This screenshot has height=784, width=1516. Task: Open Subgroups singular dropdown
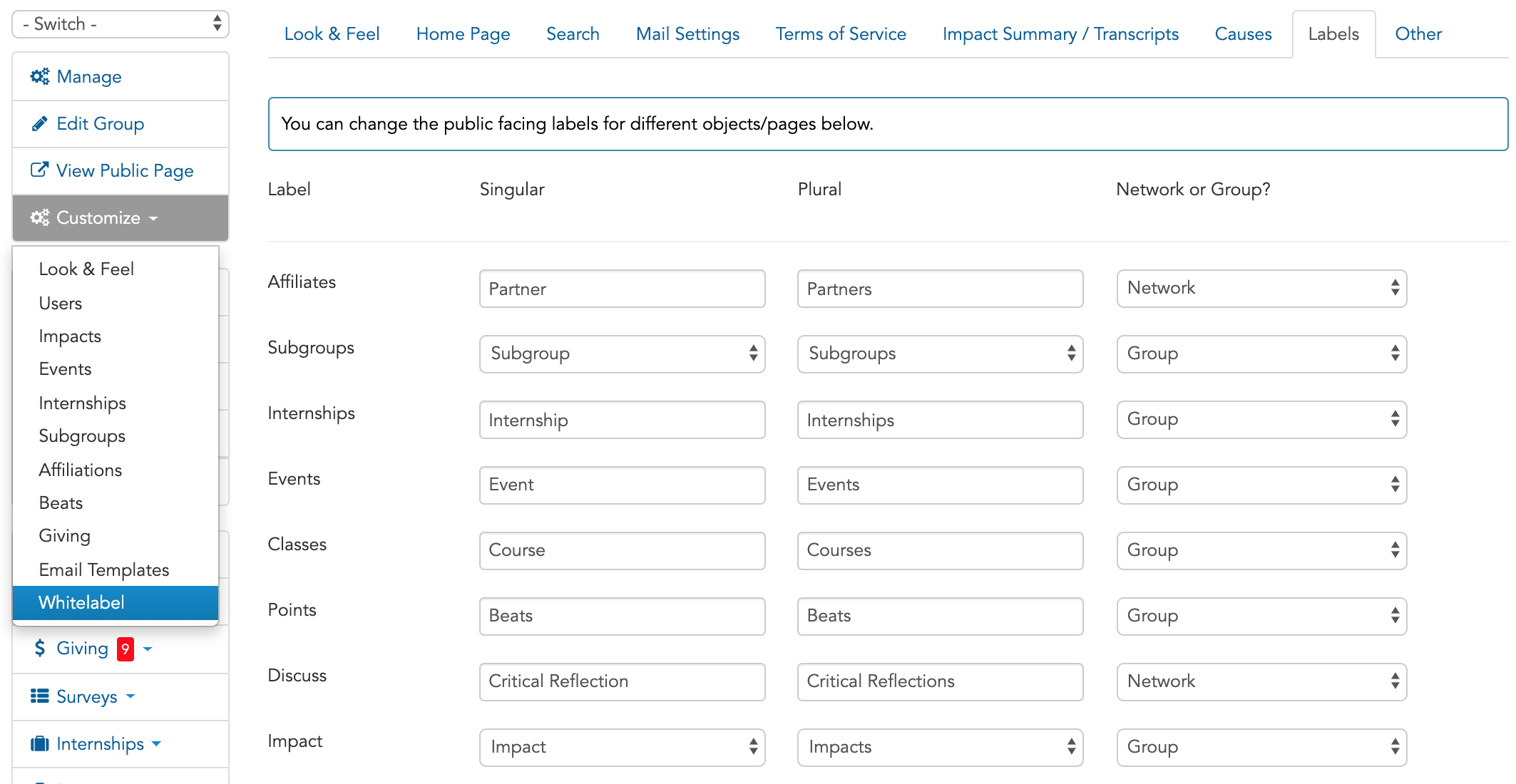pos(623,354)
